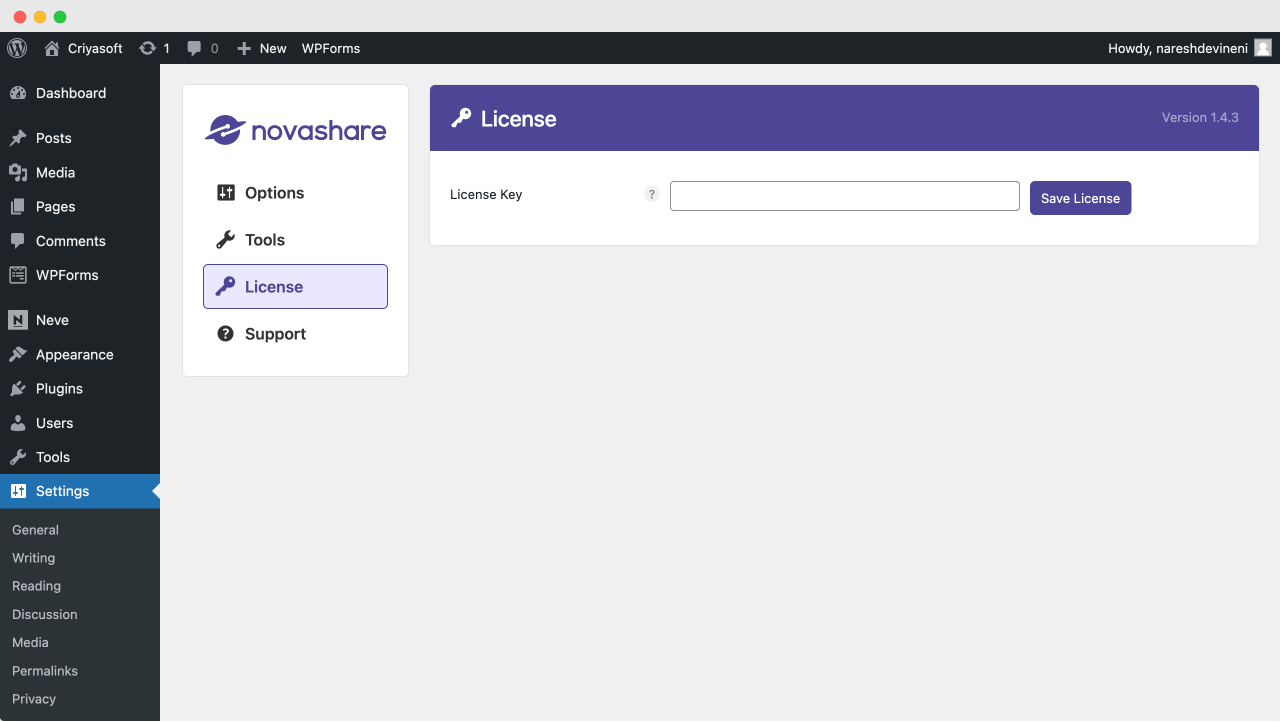Screen dimensions: 1280x722
Task: Open the New content menu in admin bar
Action: [x=262, y=48]
